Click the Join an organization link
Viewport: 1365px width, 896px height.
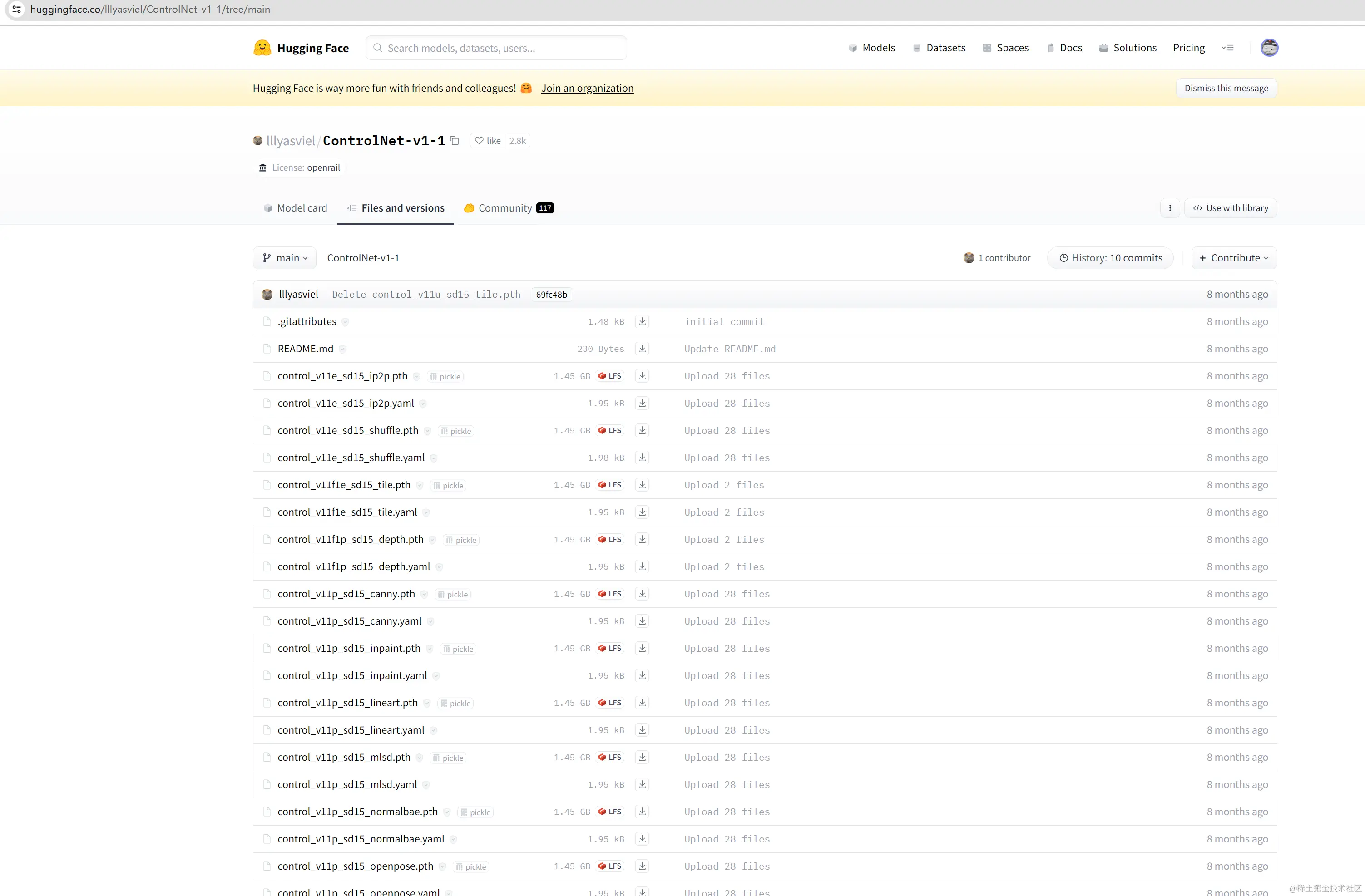[587, 88]
